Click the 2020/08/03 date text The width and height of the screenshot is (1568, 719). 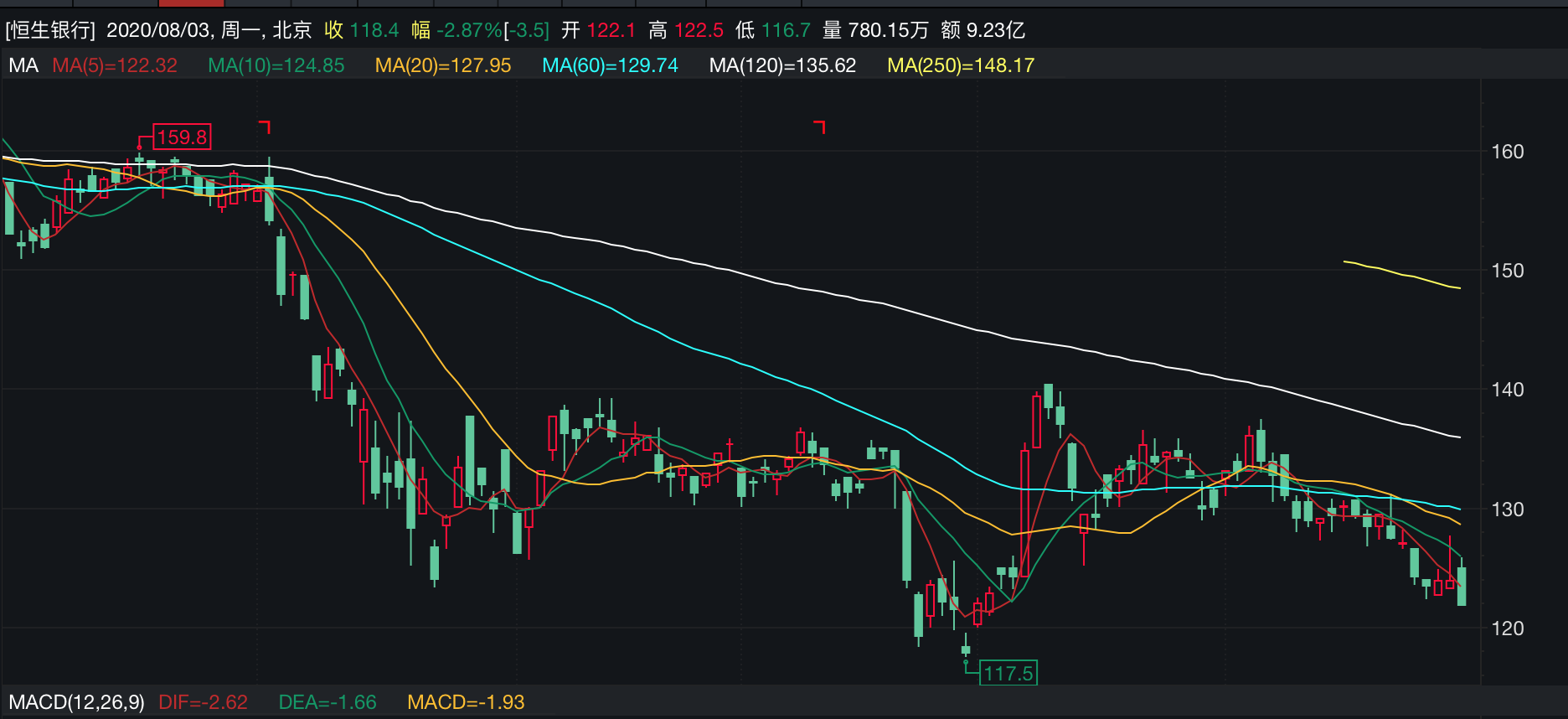[x=159, y=30]
